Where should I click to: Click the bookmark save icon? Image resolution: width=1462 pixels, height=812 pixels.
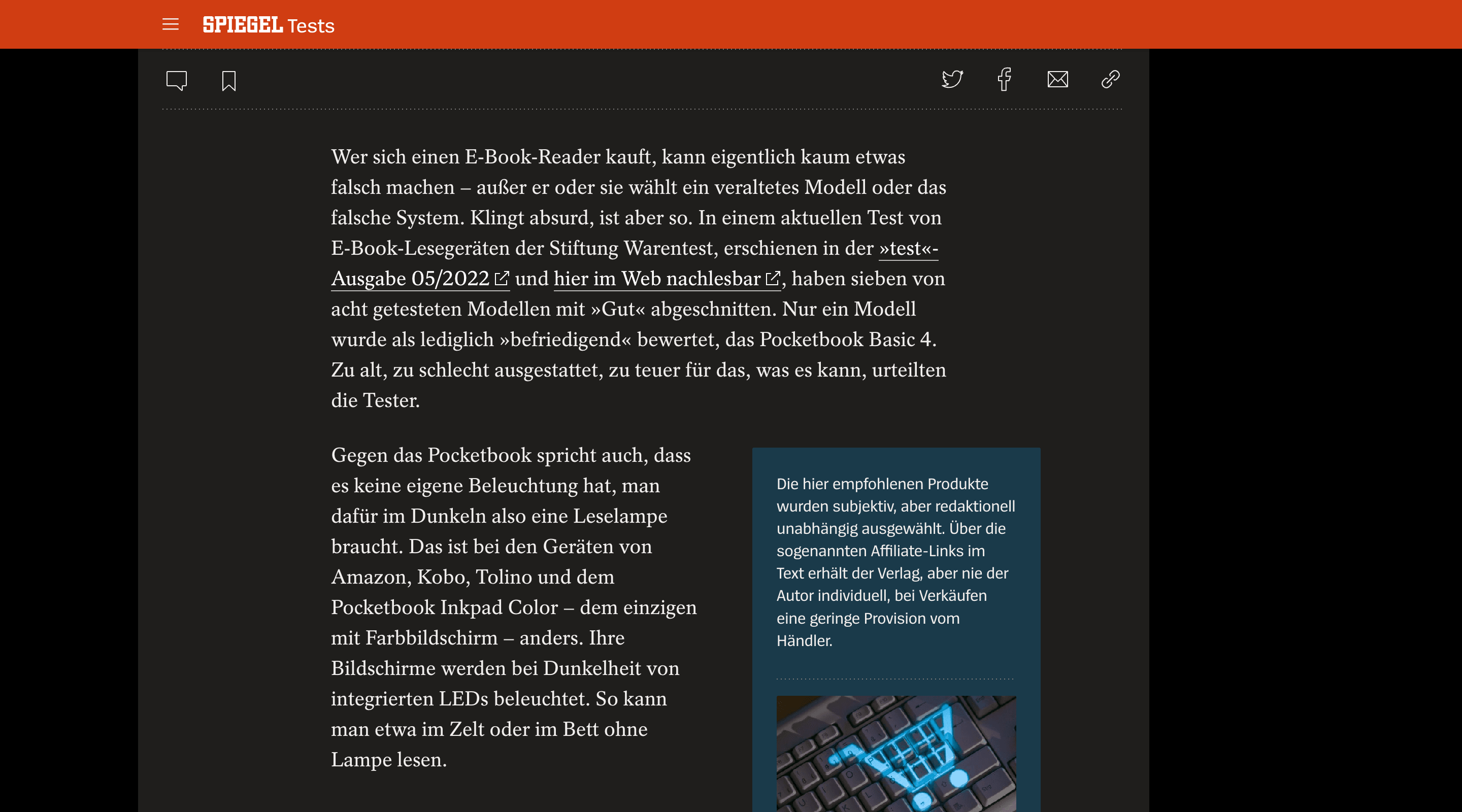229,79
